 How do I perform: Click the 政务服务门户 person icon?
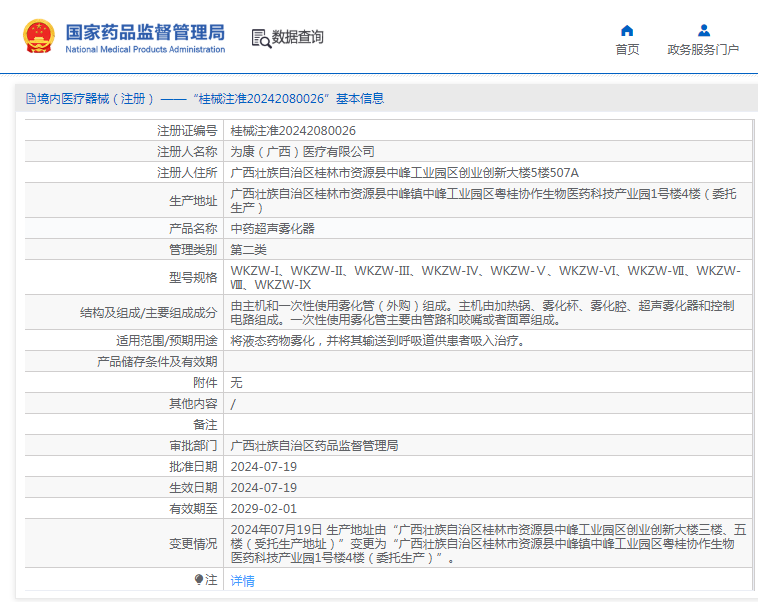(703, 30)
